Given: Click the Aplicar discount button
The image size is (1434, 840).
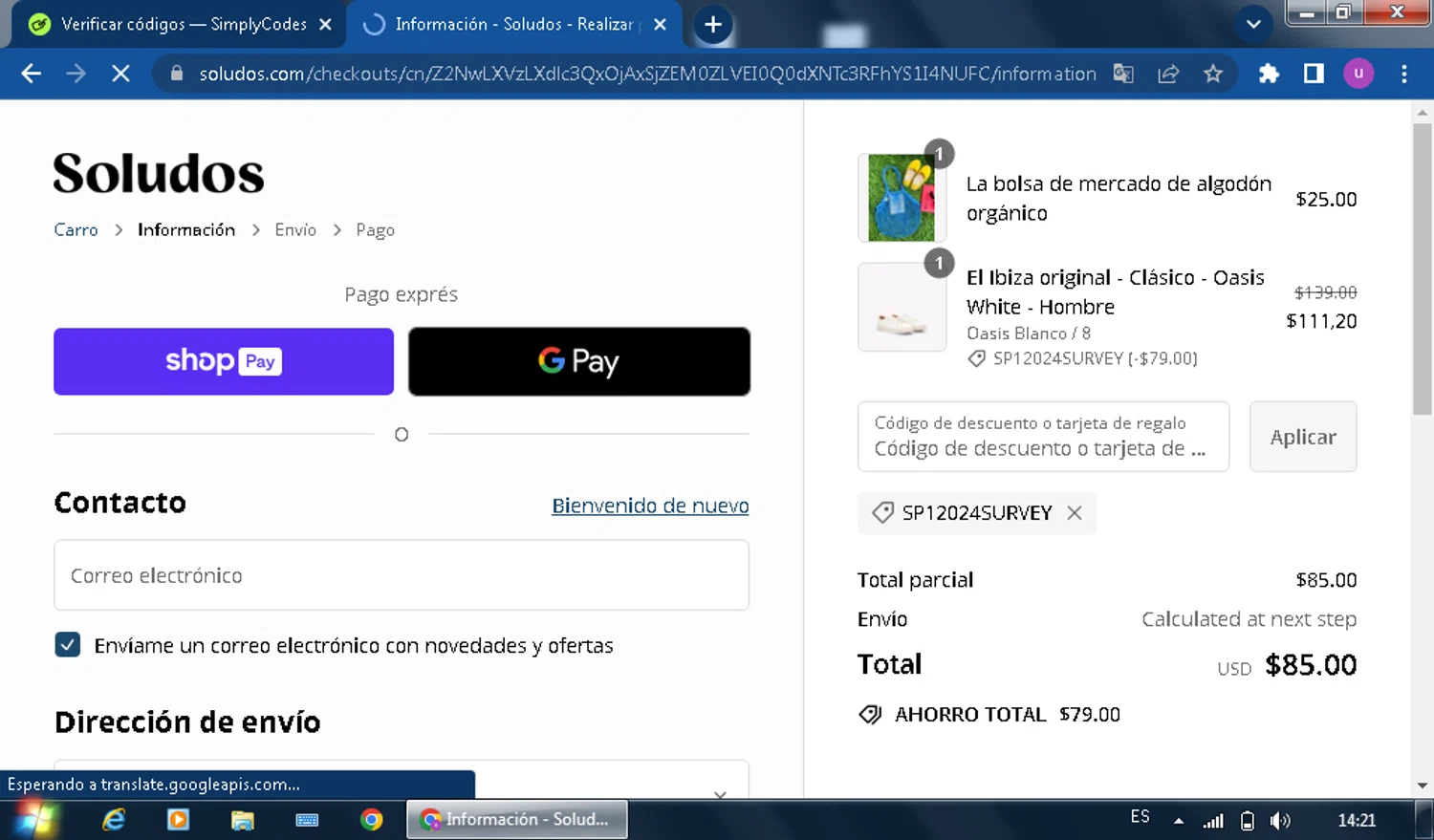Looking at the screenshot, I should coord(1303,437).
